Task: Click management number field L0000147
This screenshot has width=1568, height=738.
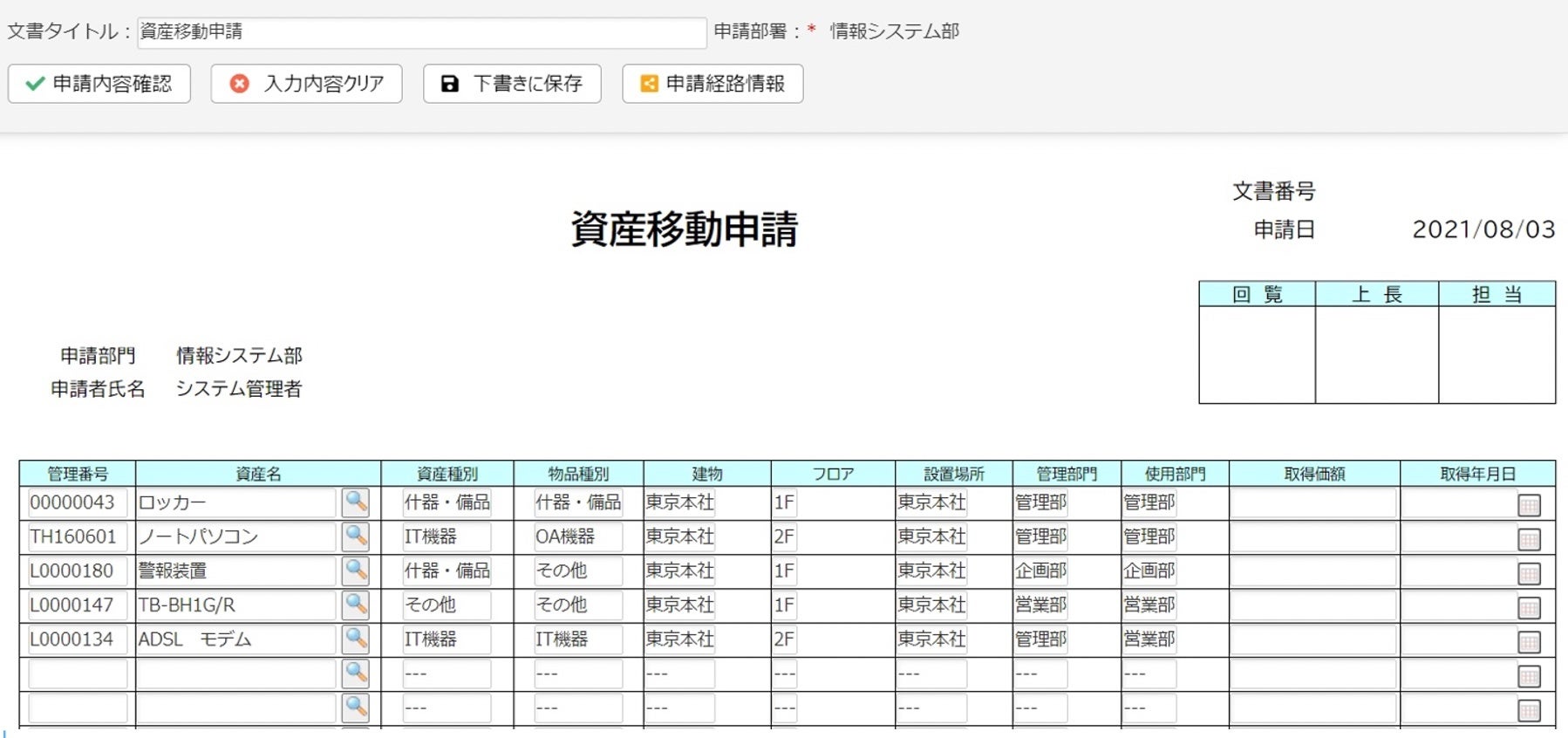Action: 78,605
